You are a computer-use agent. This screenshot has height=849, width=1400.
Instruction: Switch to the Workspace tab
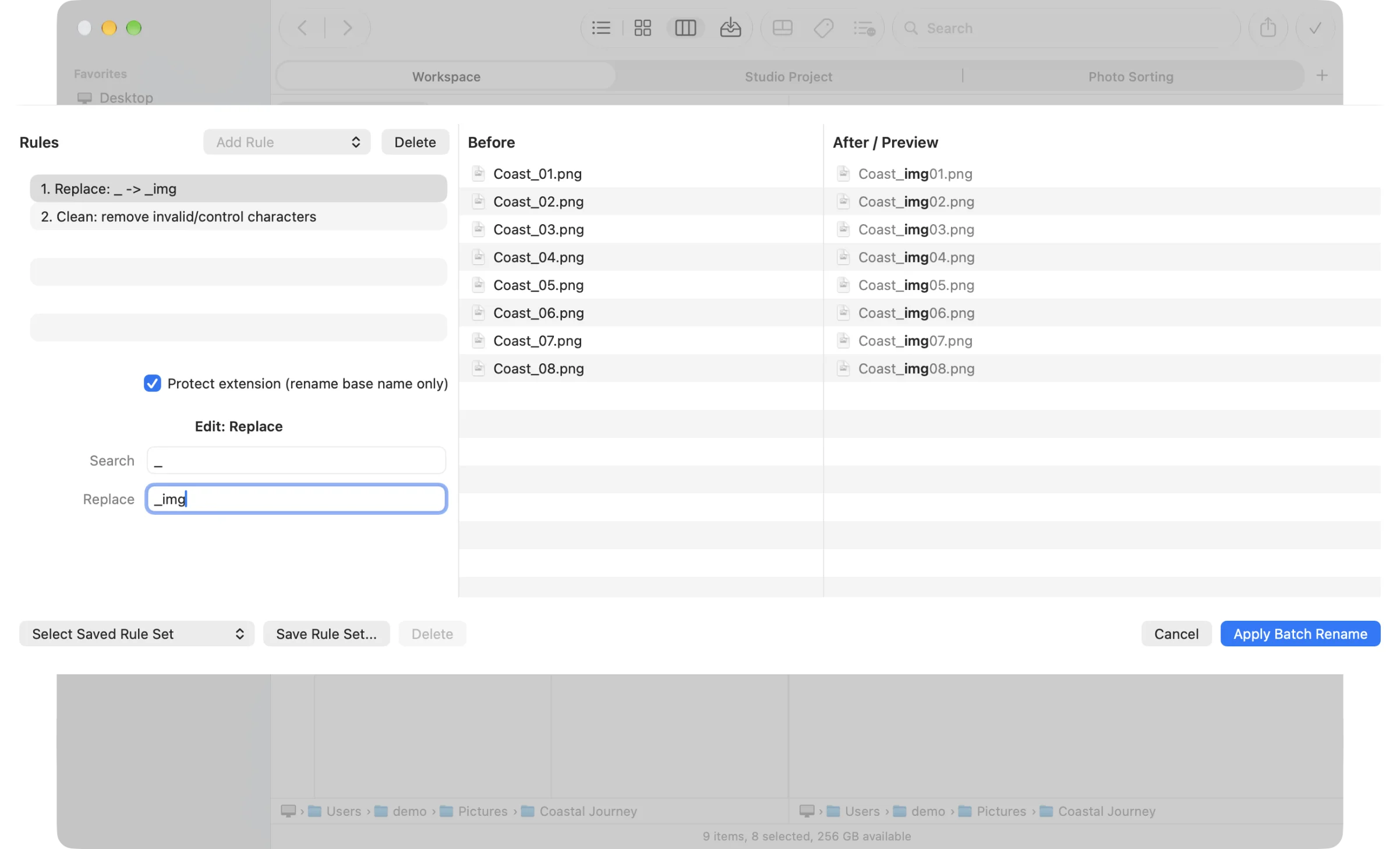pyautogui.click(x=446, y=76)
